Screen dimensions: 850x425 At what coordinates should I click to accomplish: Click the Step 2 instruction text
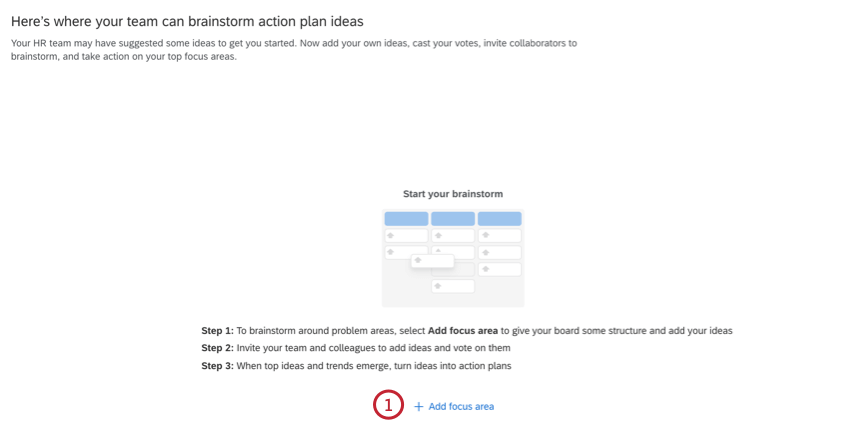356,348
